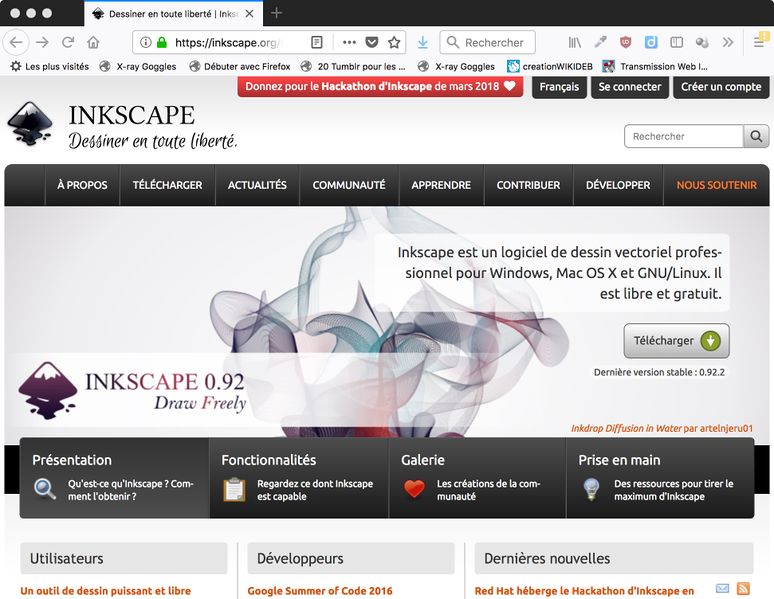
Task: Open the CONTRIBUER menu
Action: pos(528,185)
